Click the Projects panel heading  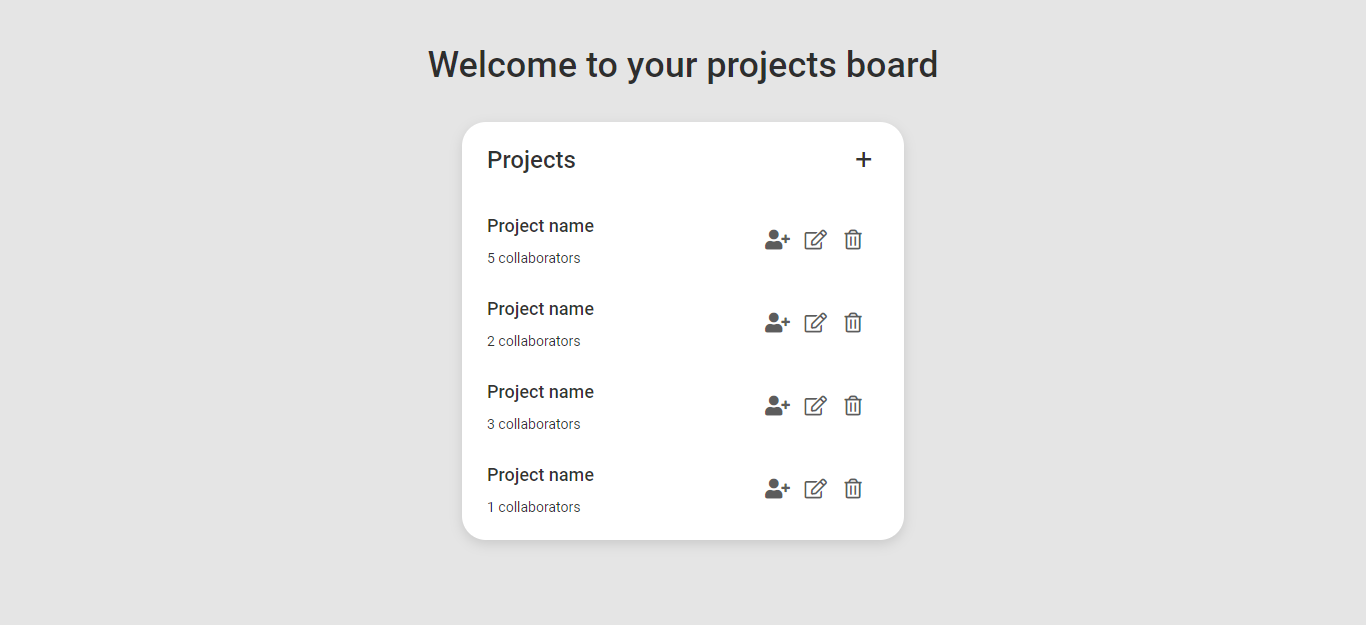[531, 159]
